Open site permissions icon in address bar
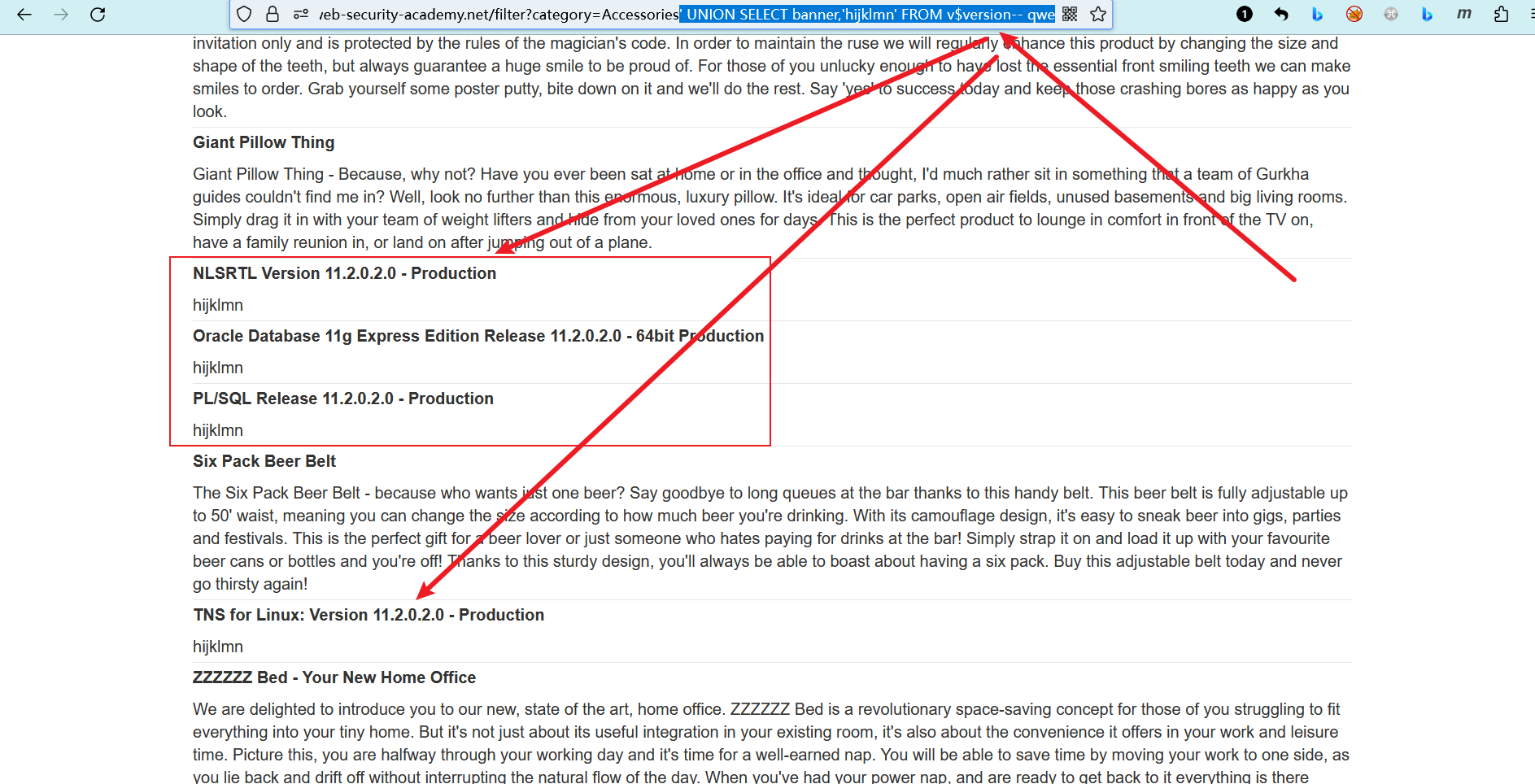The image size is (1535, 784). (301, 14)
